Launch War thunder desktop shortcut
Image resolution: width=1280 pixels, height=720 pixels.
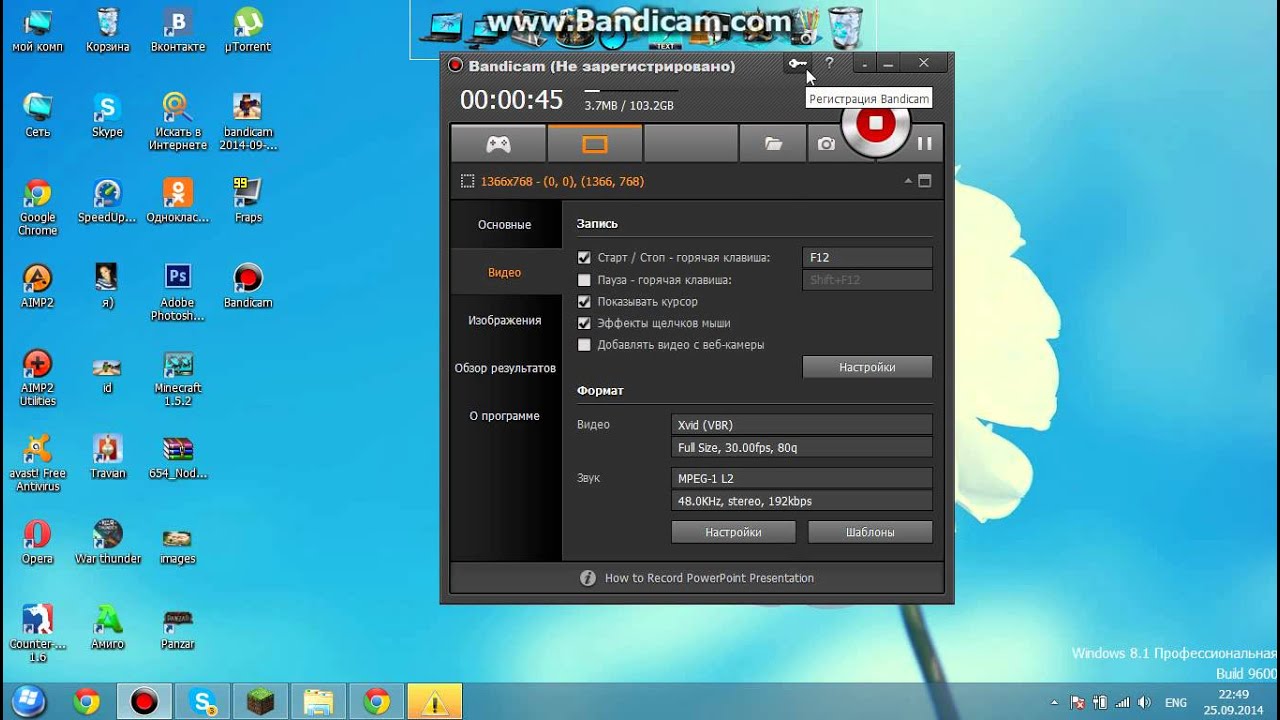pos(108,541)
